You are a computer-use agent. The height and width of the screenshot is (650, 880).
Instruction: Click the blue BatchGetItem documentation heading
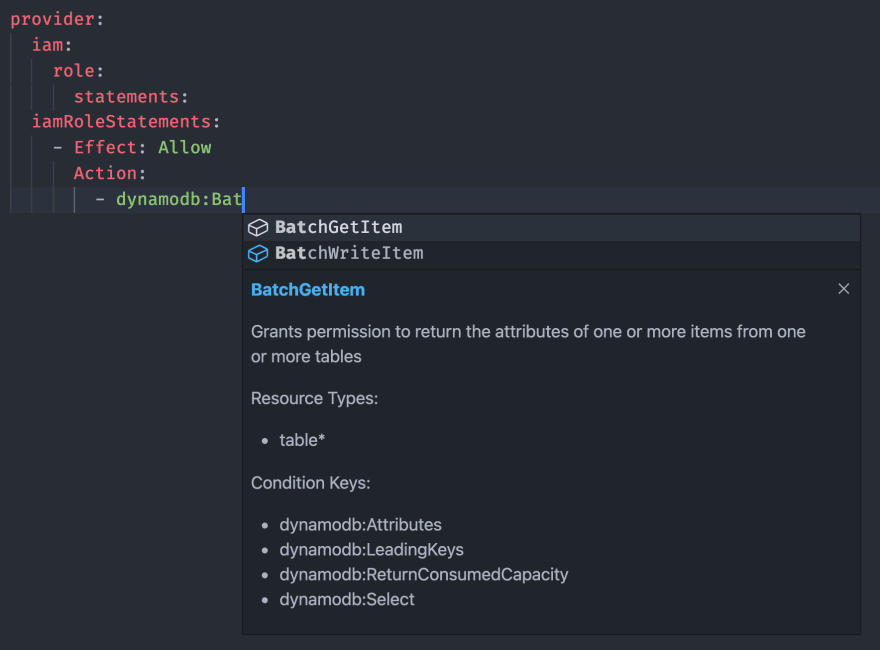click(x=308, y=290)
